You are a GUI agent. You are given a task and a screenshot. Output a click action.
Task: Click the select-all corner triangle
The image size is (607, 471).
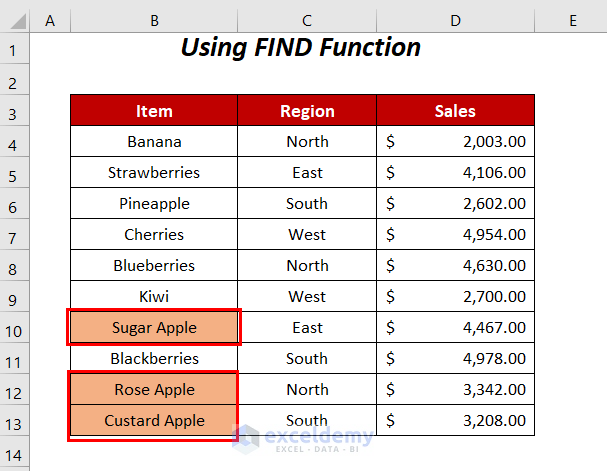pyautogui.click(x=16, y=20)
